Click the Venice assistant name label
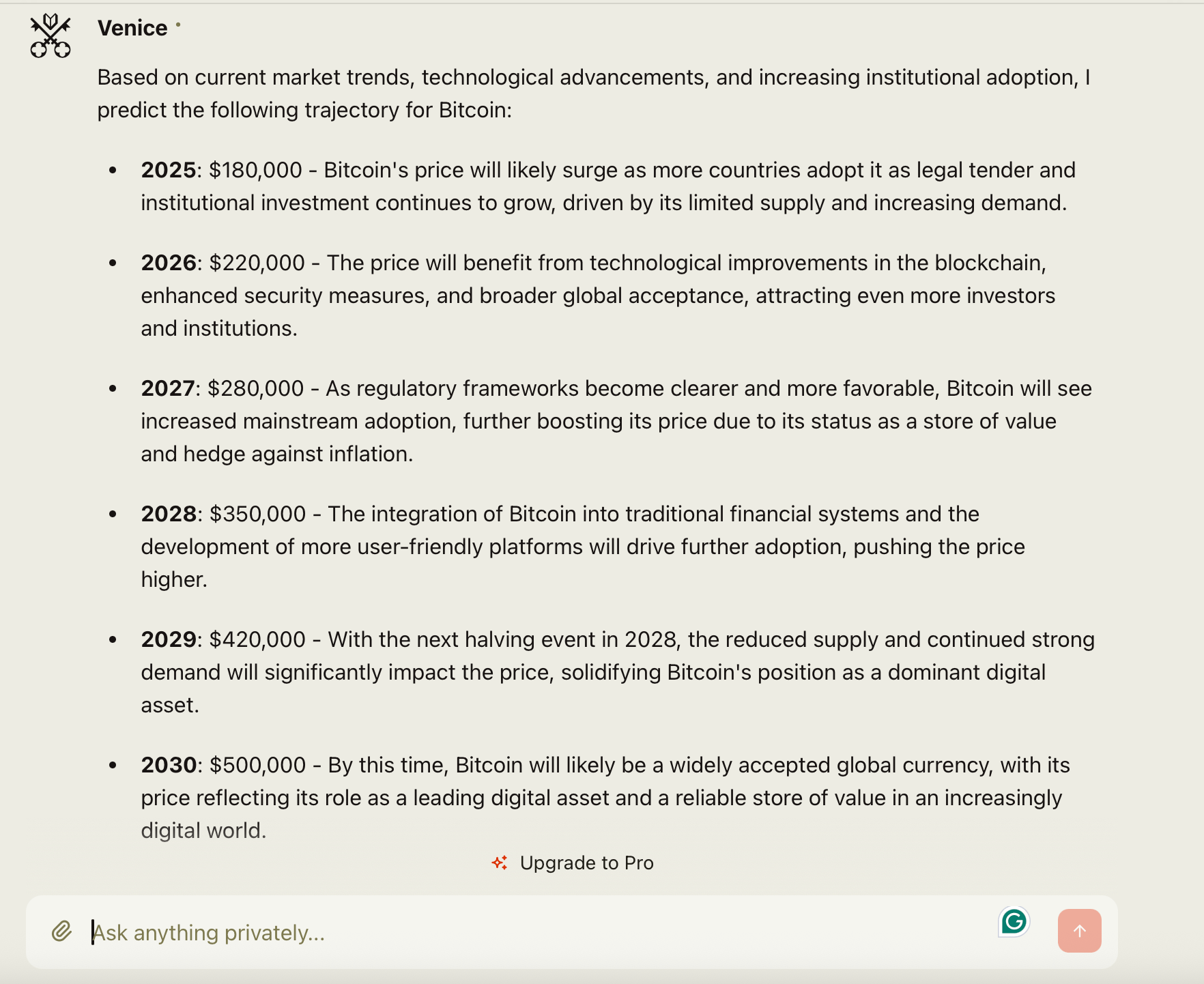The height and width of the screenshot is (984, 1204). pos(132,28)
